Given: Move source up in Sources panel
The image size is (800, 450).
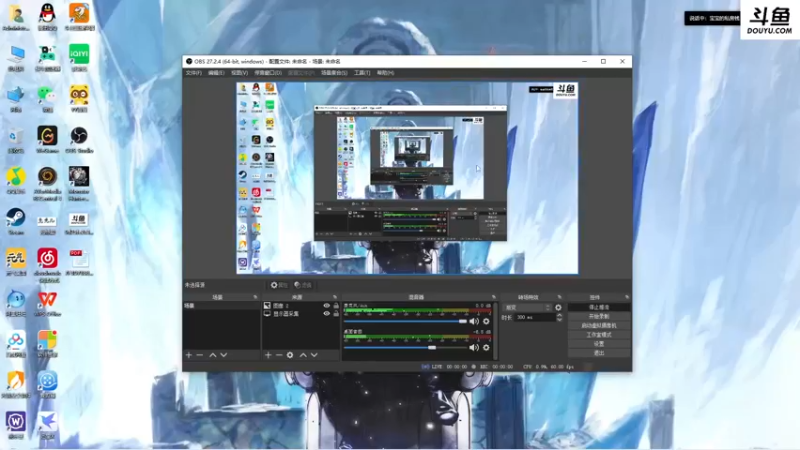Looking at the screenshot, I should pos(303,355).
